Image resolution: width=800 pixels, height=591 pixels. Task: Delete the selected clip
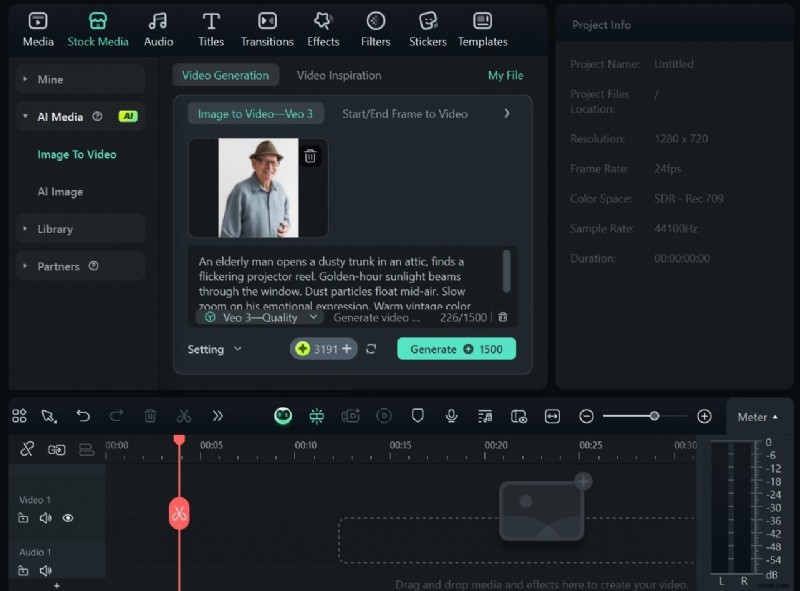pos(150,416)
